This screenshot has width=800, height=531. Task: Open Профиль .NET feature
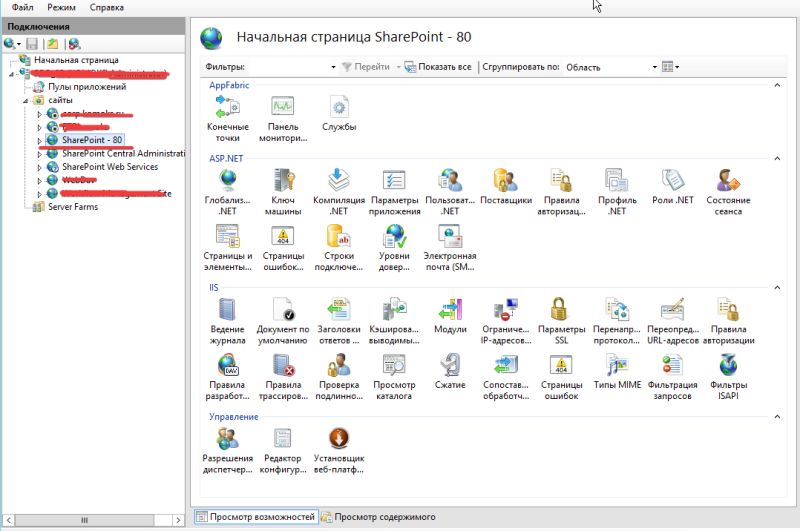point(617,192)
